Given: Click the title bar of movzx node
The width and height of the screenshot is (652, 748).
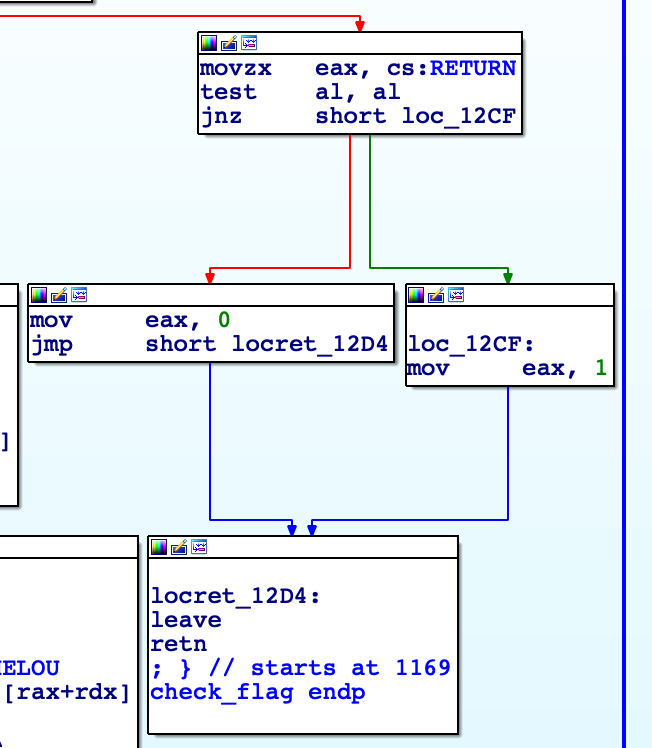Looking at the screenshot, I should click(x=360, y=43).
